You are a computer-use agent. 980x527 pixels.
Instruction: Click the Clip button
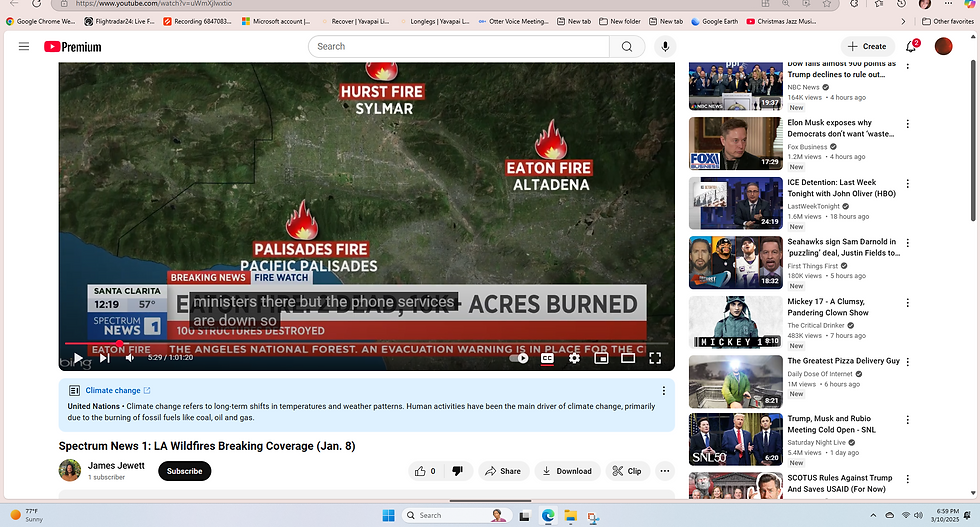(628, 471)
